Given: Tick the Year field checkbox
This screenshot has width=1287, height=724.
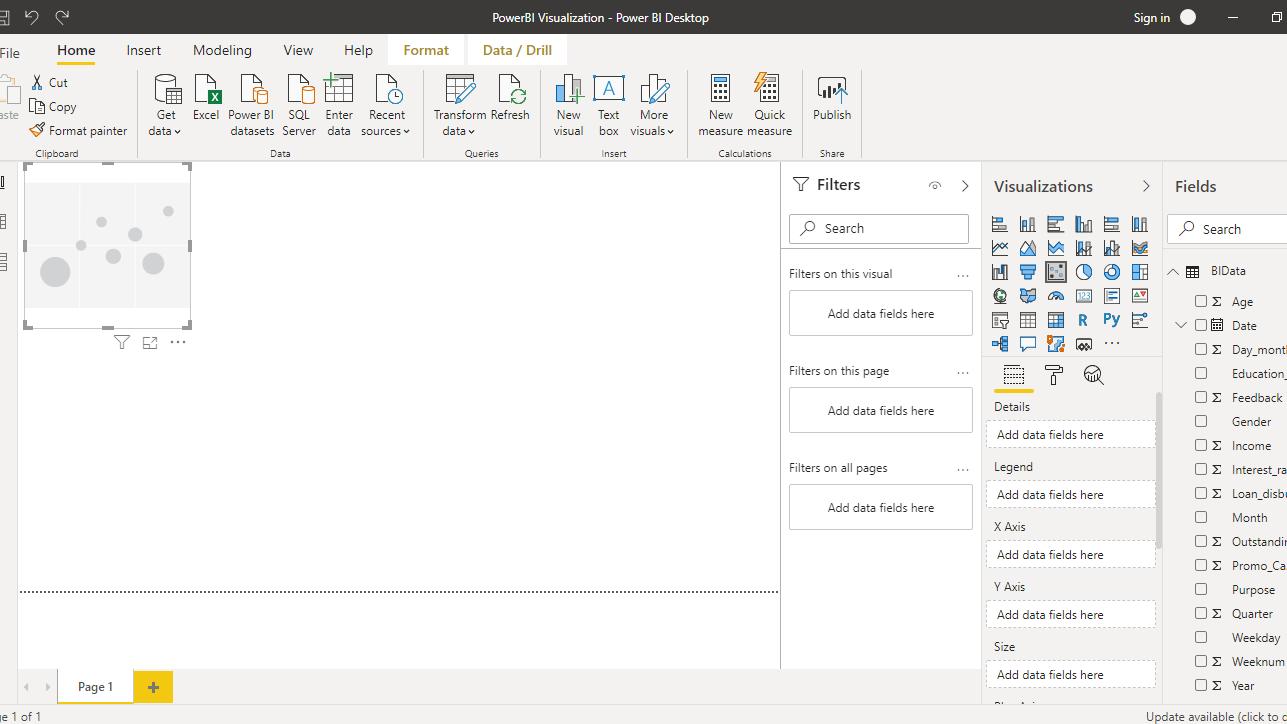Looking at the screenshot, I should point(1201,685).
